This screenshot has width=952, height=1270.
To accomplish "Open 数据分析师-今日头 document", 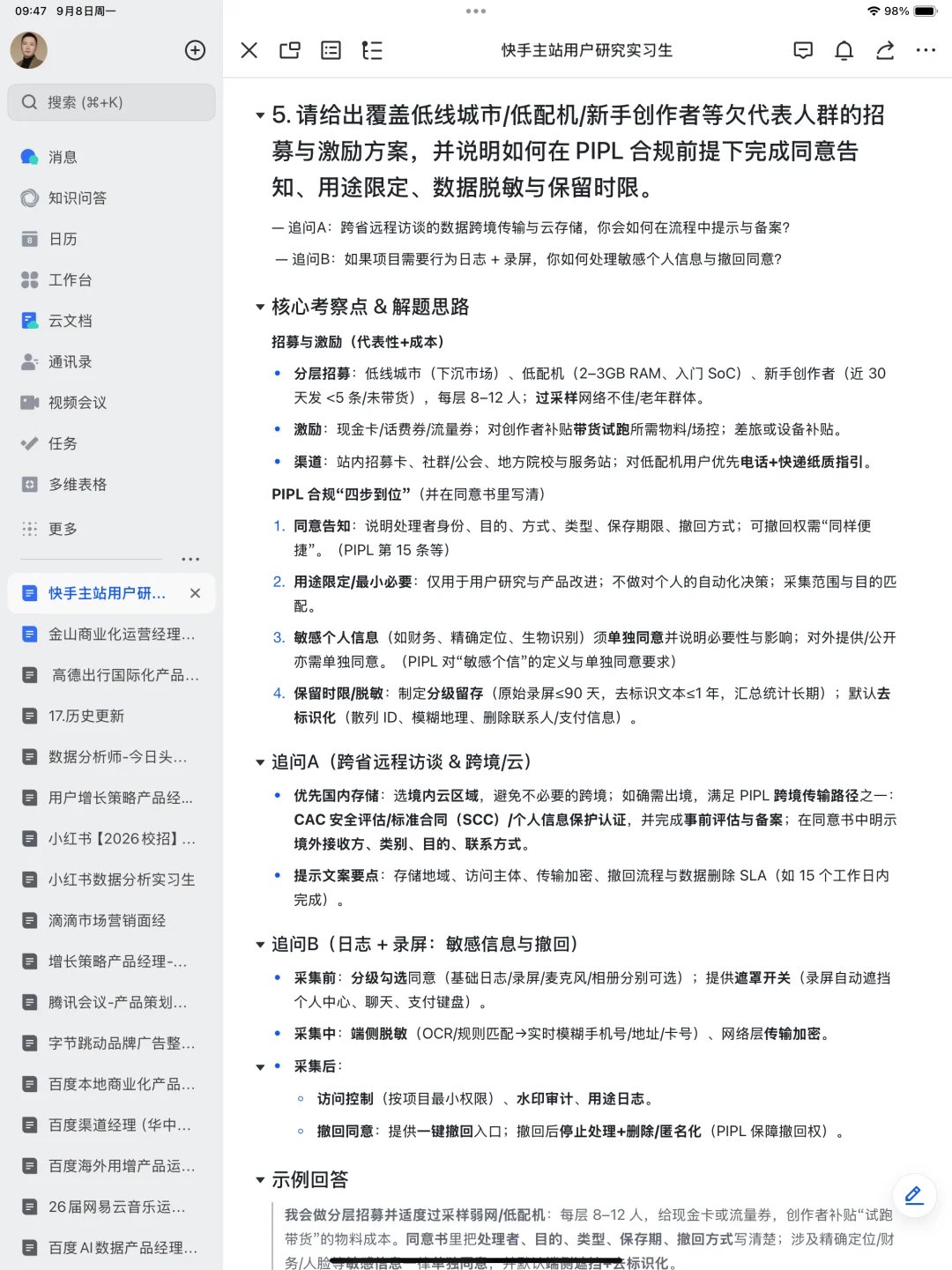I will coord(111,757).
